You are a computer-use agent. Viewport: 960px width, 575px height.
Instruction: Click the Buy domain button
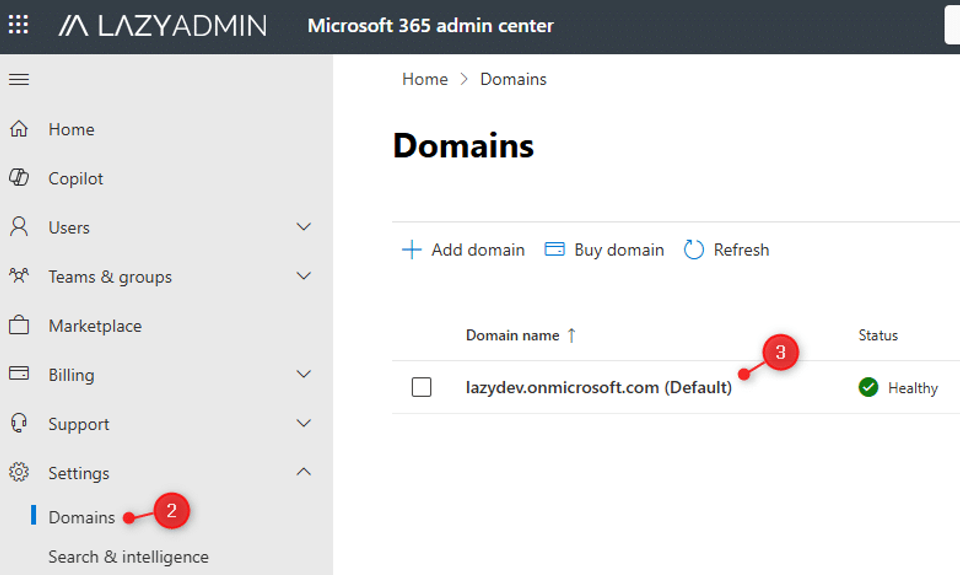605,250
